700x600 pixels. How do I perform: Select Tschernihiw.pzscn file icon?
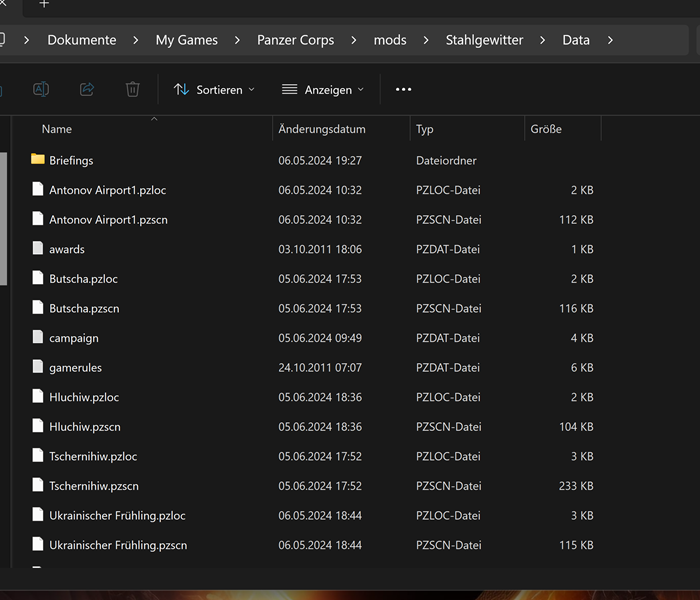(38, 485)
